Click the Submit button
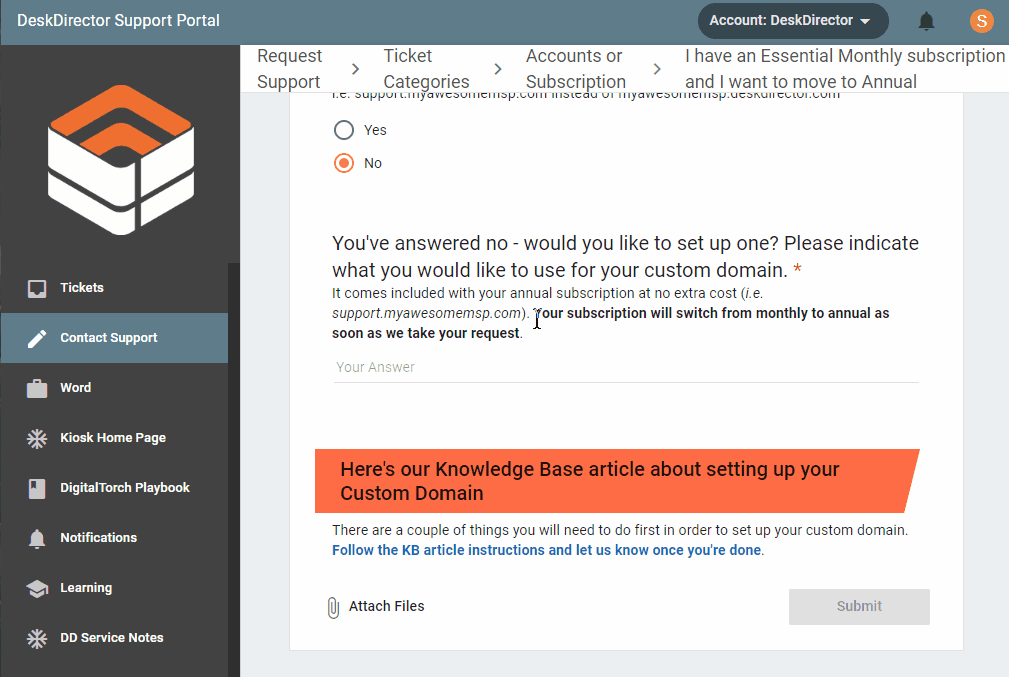 (x=859, y=607)
